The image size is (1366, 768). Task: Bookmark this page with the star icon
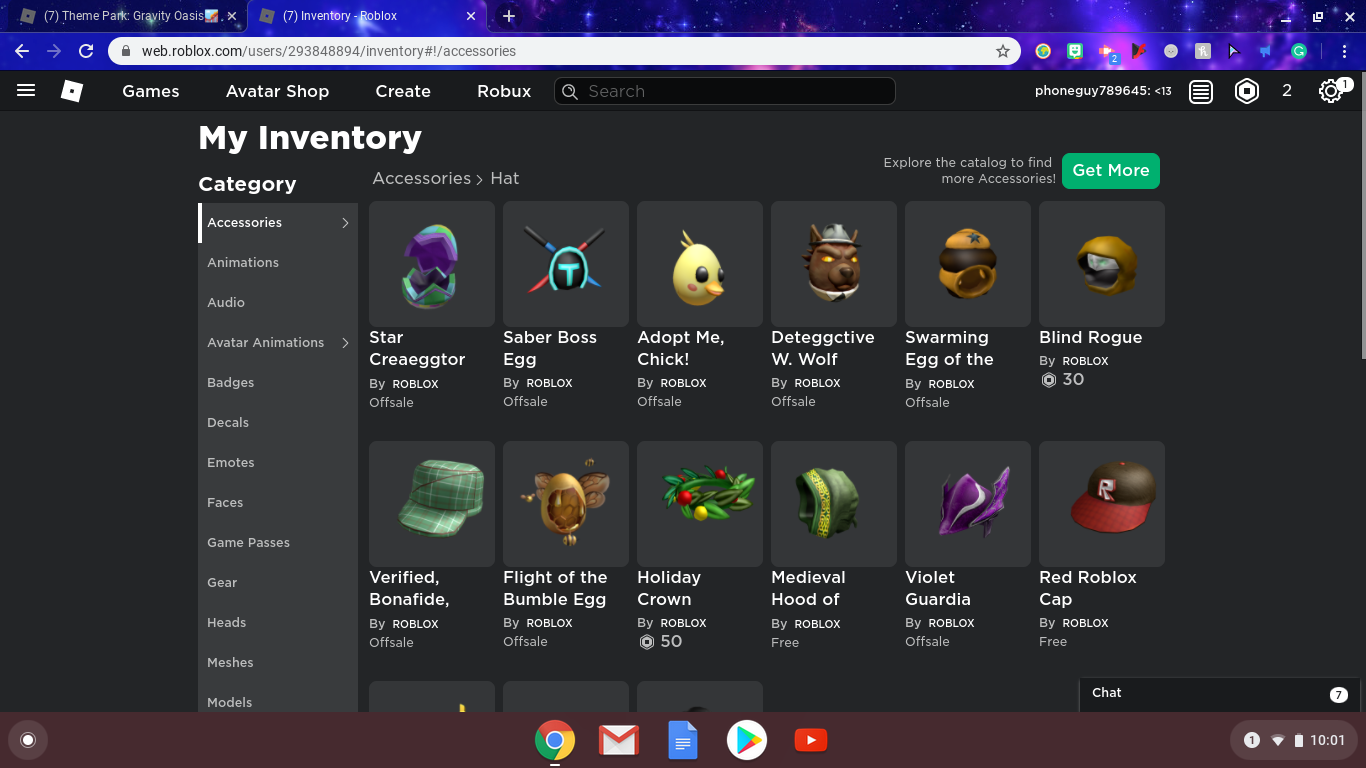pos(1002,51)
